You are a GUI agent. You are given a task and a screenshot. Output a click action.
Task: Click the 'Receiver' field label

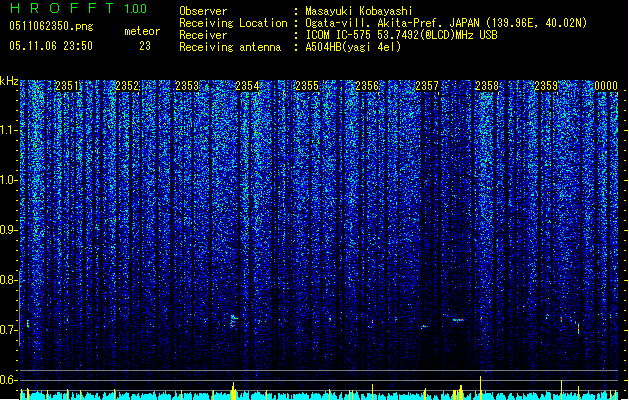point(203,35)
